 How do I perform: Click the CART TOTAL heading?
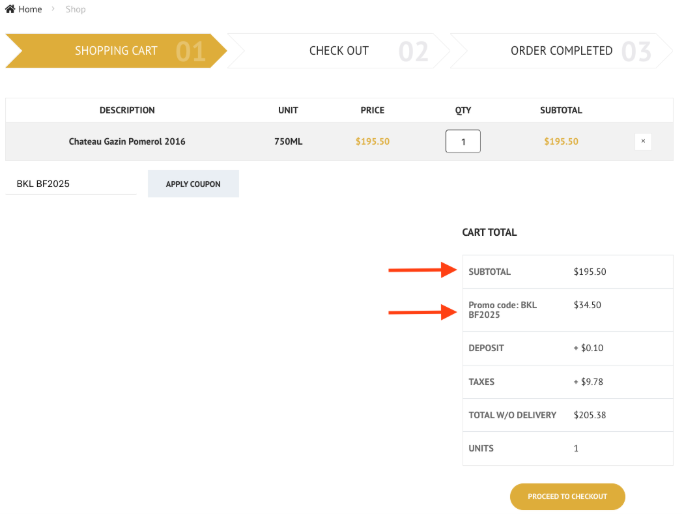click(x=489, y=232)
